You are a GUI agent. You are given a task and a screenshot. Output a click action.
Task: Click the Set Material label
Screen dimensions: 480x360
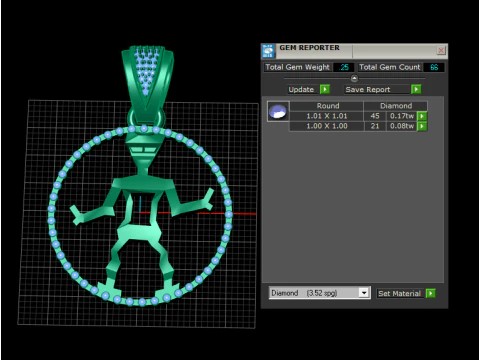399,294
